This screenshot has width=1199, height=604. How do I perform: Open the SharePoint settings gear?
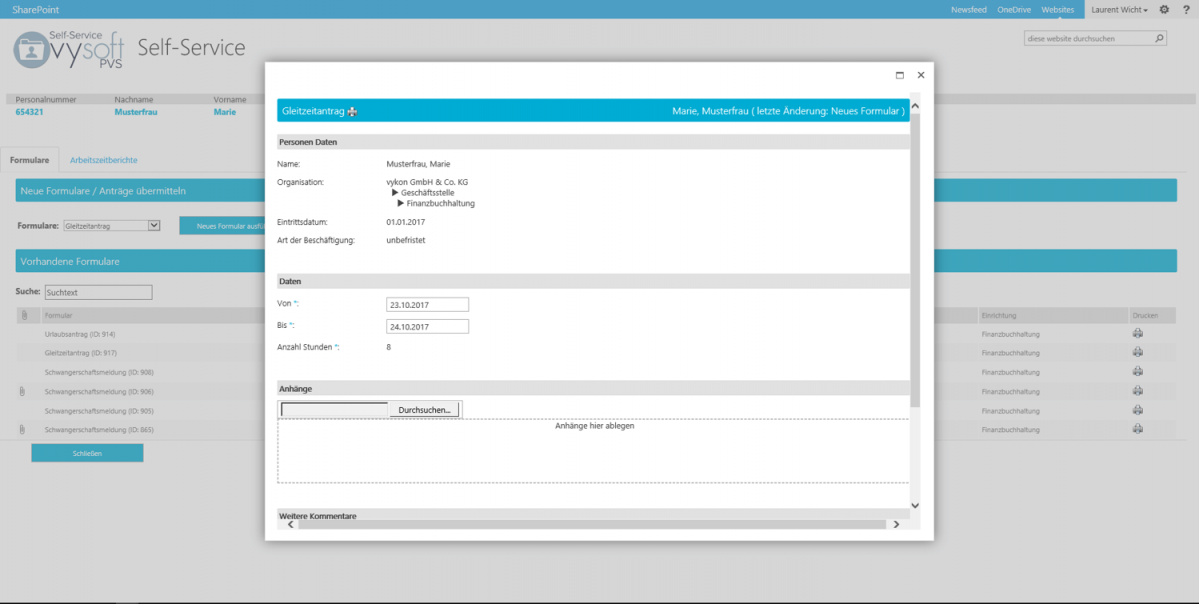coord(1163,9)
